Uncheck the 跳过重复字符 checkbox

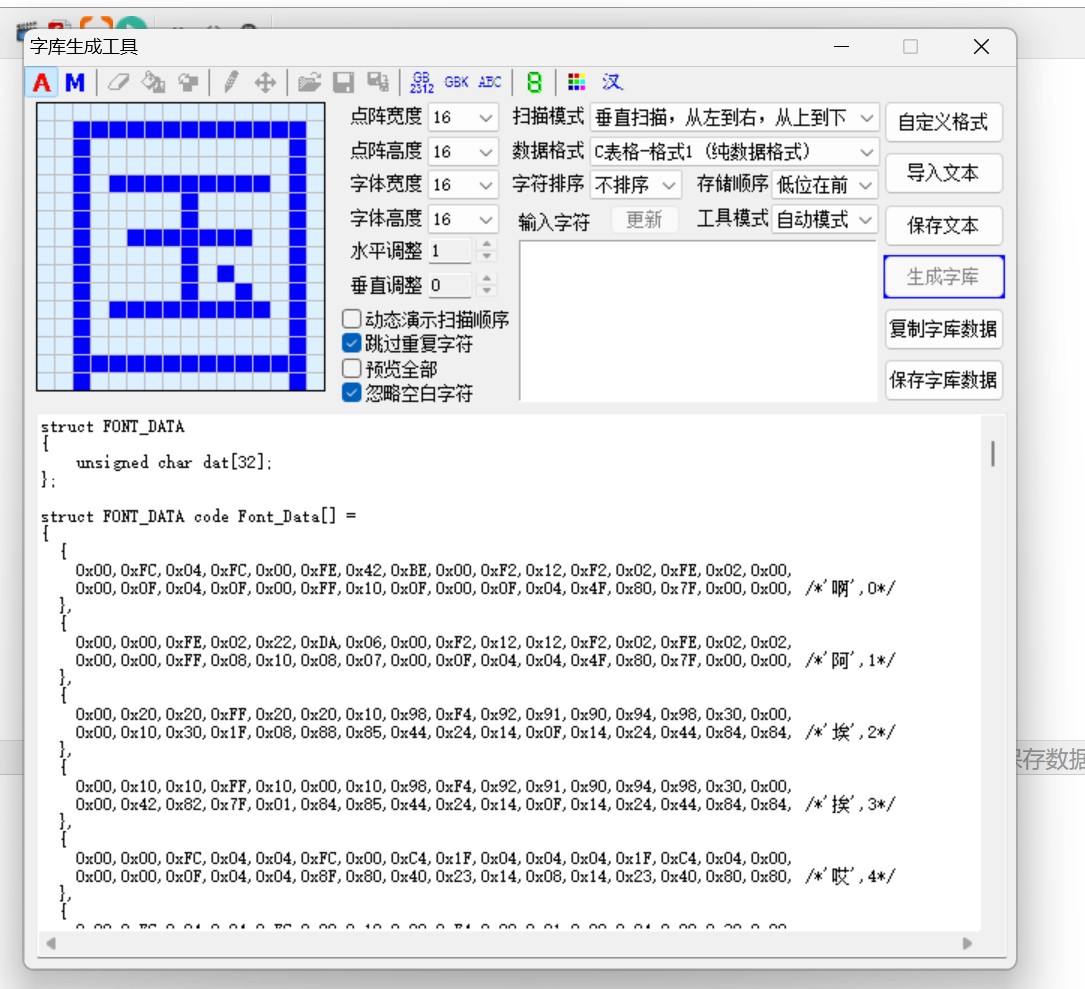pos(352,344)
